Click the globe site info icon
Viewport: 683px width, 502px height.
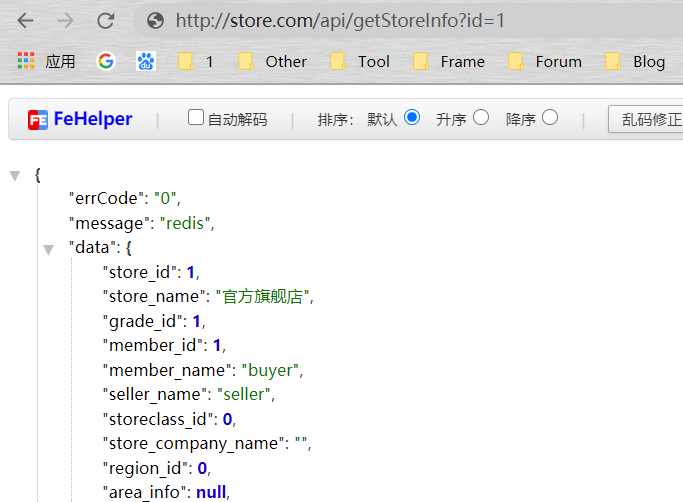click(156, 20)
